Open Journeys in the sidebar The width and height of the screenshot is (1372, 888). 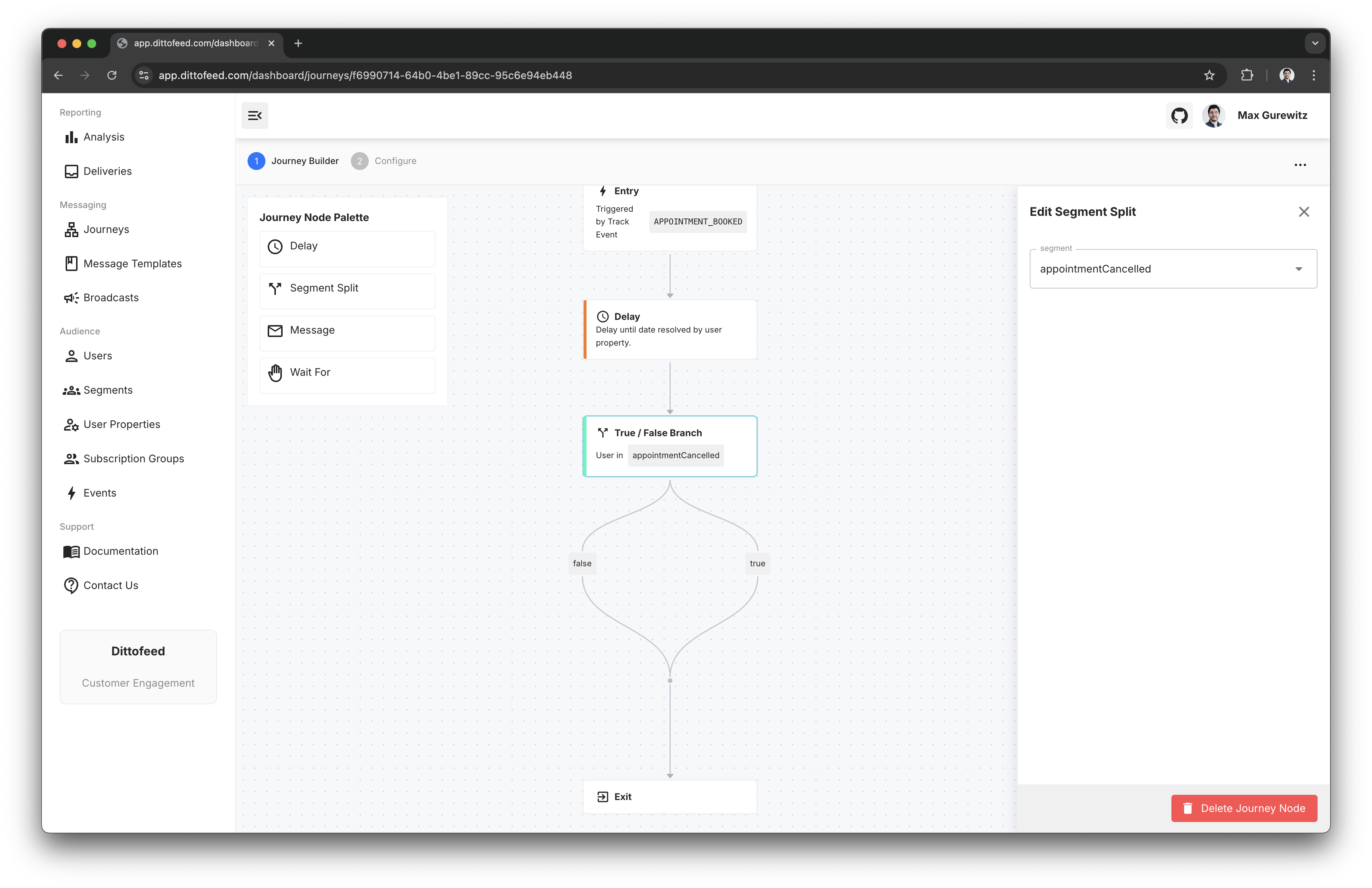(106, 230)
